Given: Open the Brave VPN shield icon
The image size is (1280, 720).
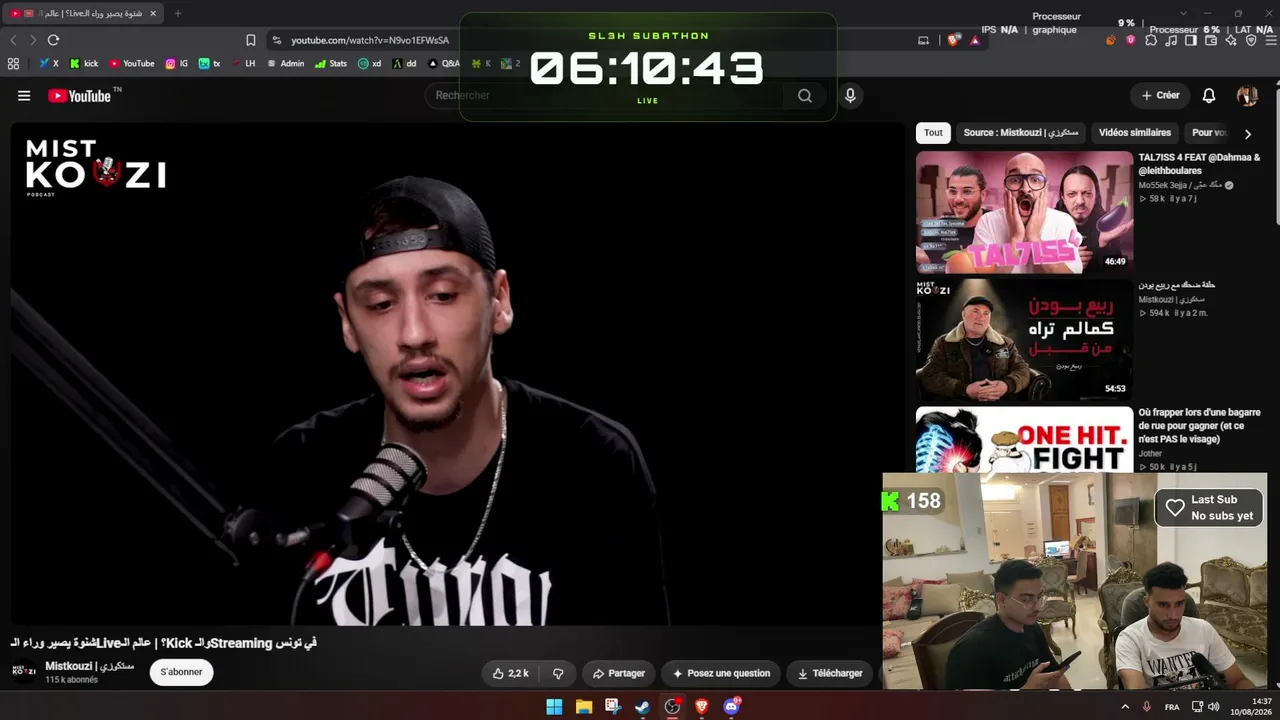Looking at the screenshot, I should [1251, 40].
